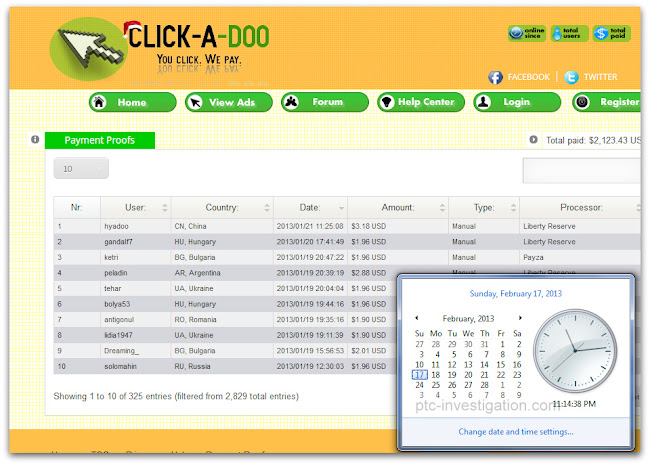
Task: Click the arrow icon beside Total paid
Action: (534, 140)
